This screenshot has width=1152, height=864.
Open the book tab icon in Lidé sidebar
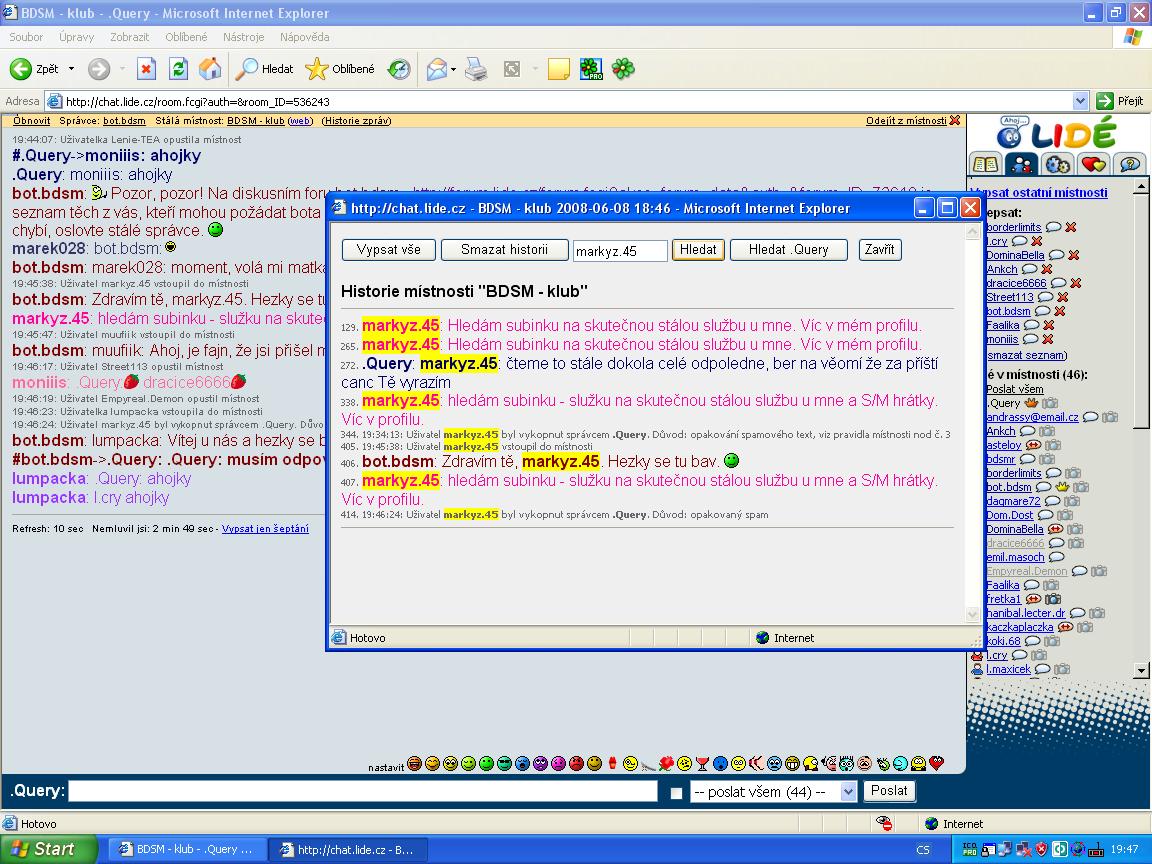point(985,163)
